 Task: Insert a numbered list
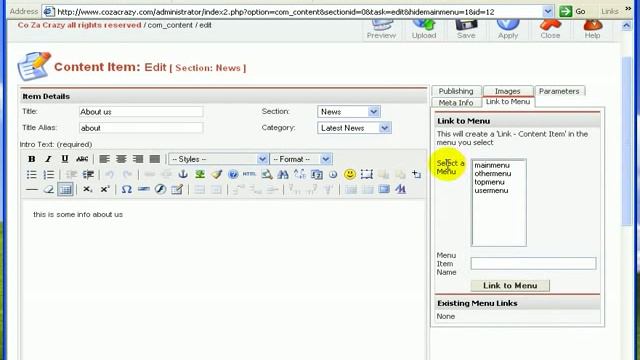point(49,175)
